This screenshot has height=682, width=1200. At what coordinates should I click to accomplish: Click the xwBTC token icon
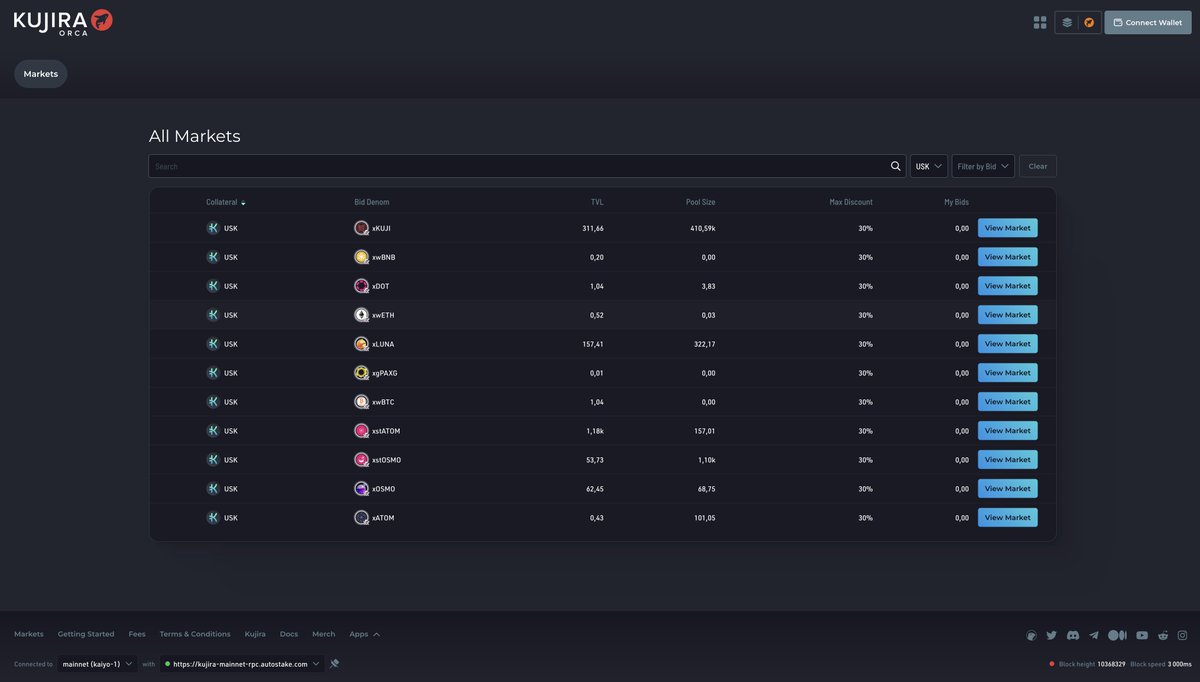click(361, 402)
